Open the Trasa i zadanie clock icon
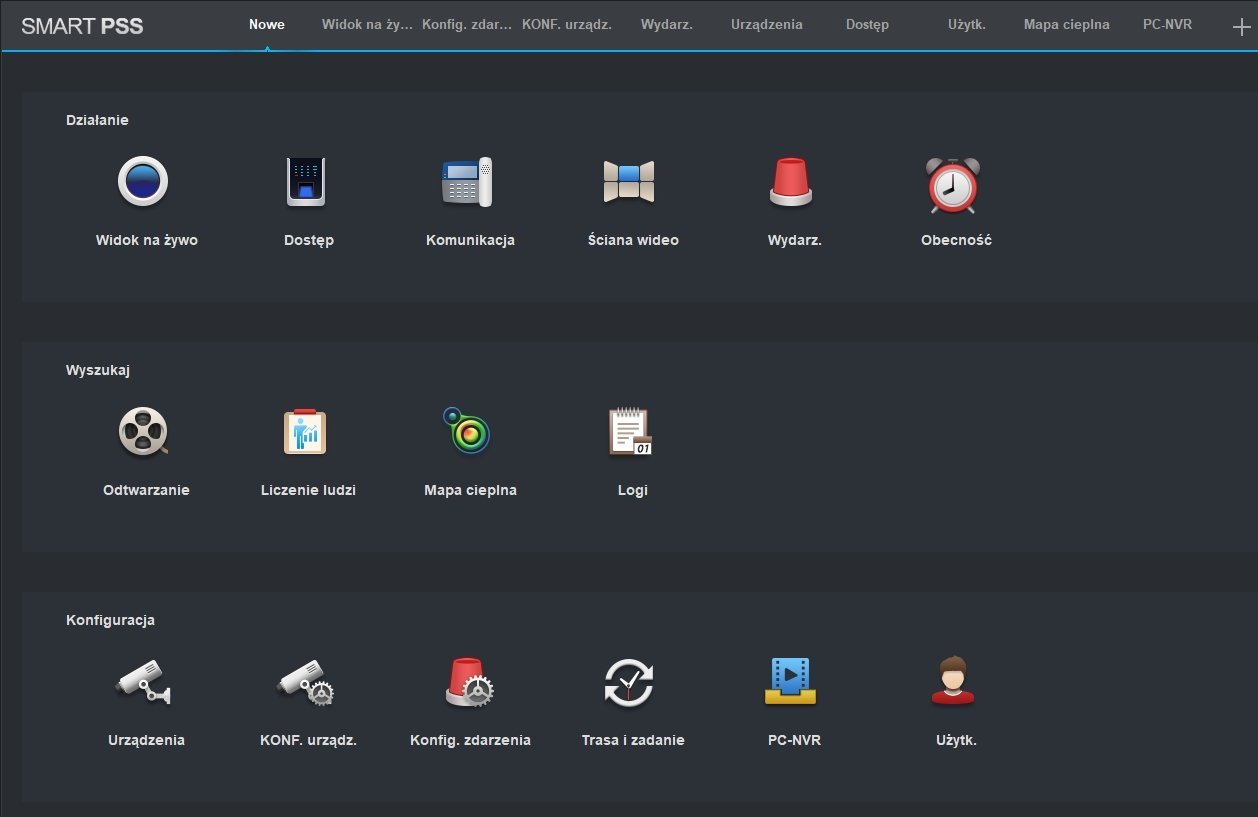1258x817 pixels. 629,683
